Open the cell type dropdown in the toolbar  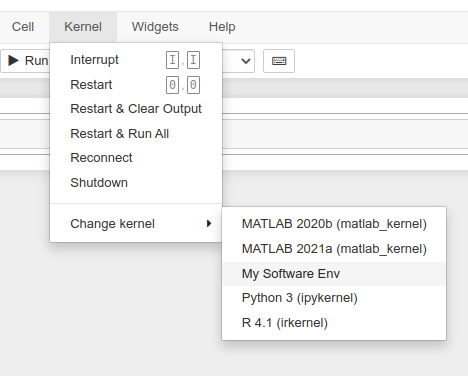point(239,61)
